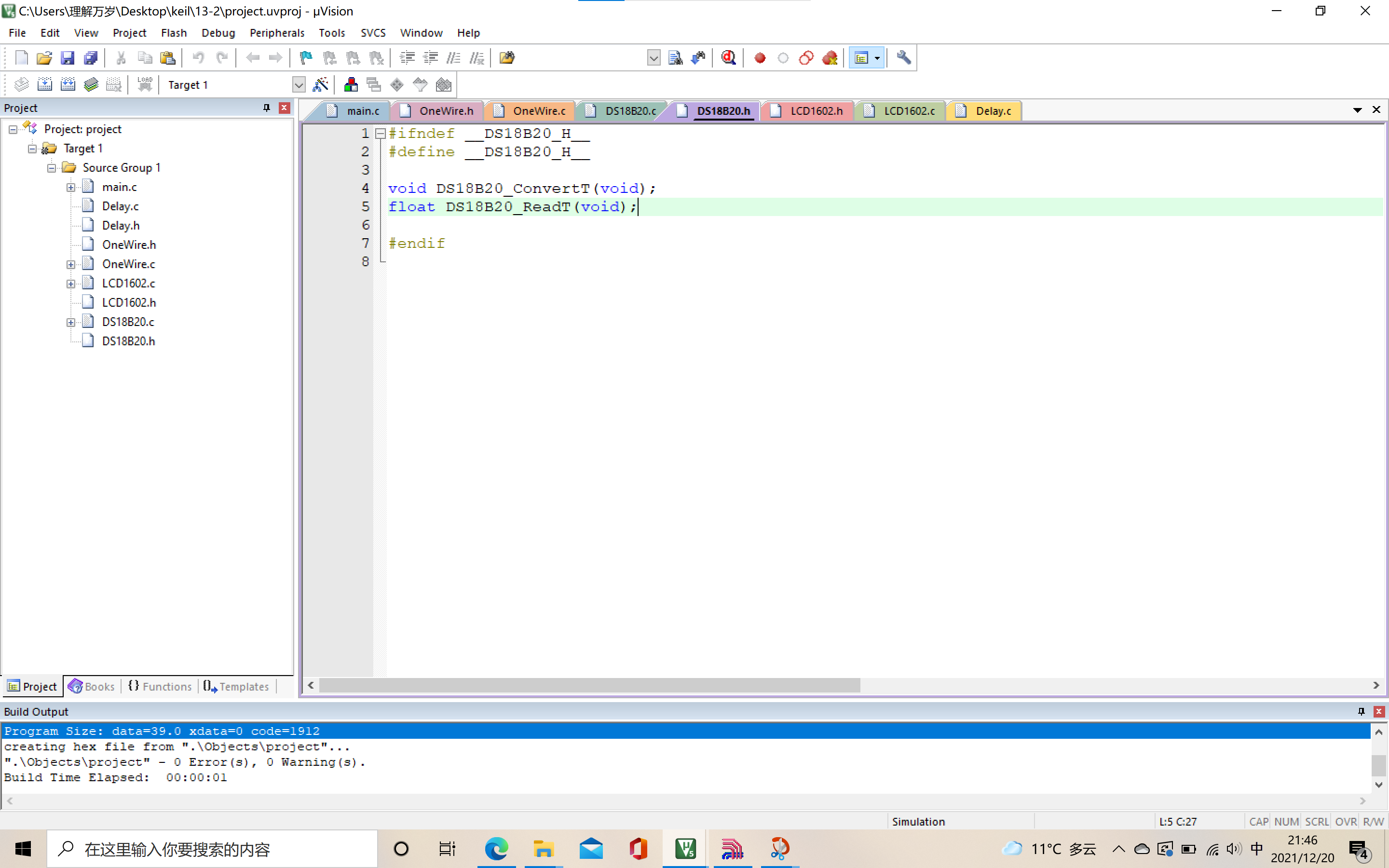The image size is (1389, 868).
Task: Open the Project menu
Action: pyautogui.click(x=129, y=33)
